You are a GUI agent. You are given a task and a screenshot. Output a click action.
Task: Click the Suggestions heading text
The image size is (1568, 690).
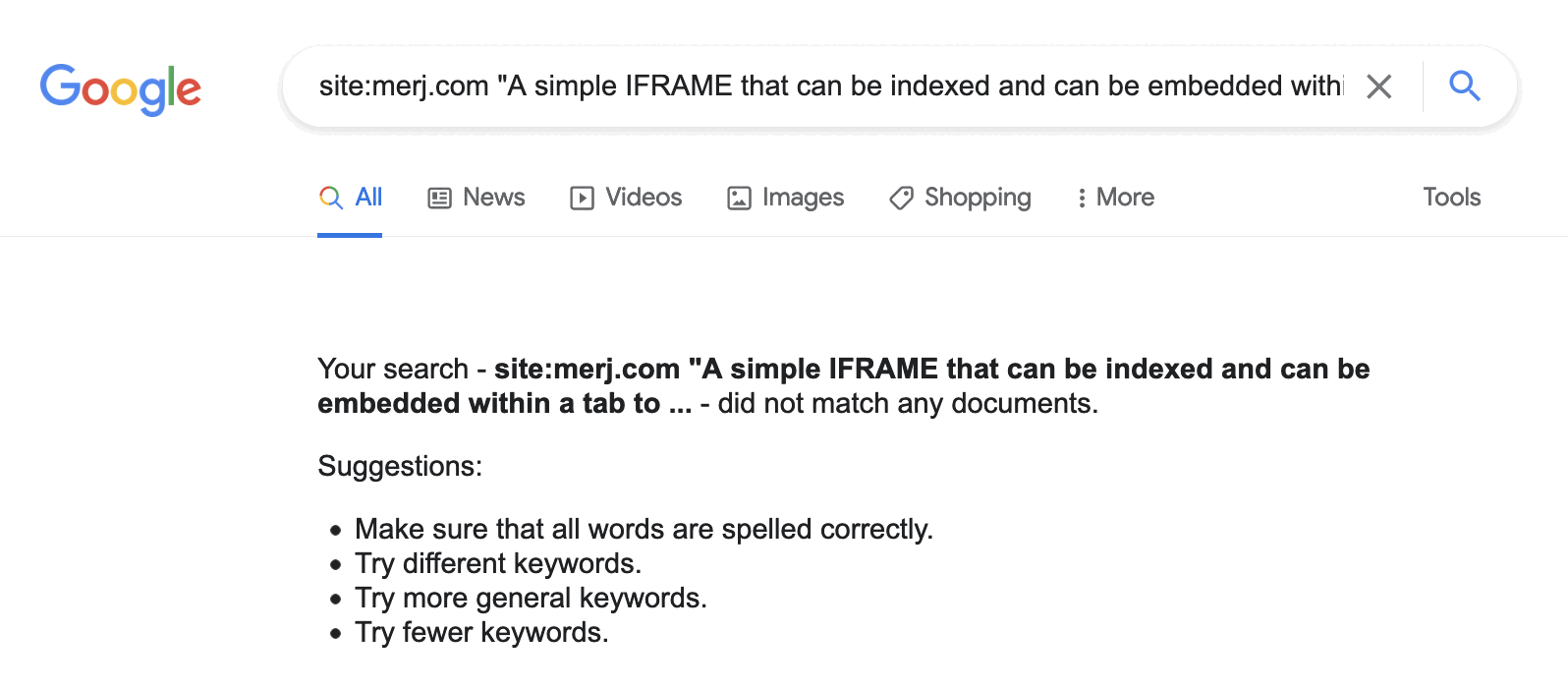point(400,466)
